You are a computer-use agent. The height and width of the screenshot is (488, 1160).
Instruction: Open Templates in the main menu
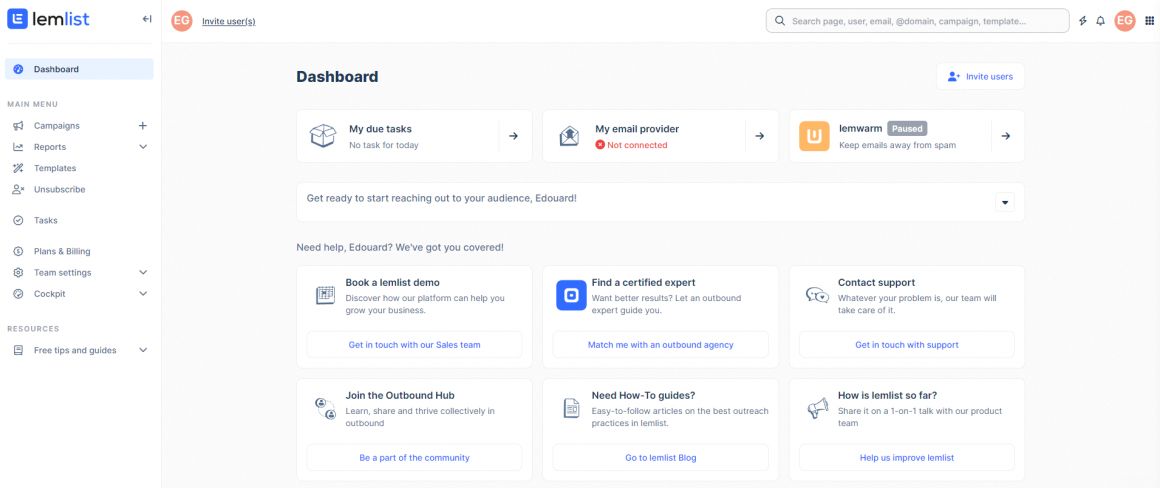coord(55,168)
